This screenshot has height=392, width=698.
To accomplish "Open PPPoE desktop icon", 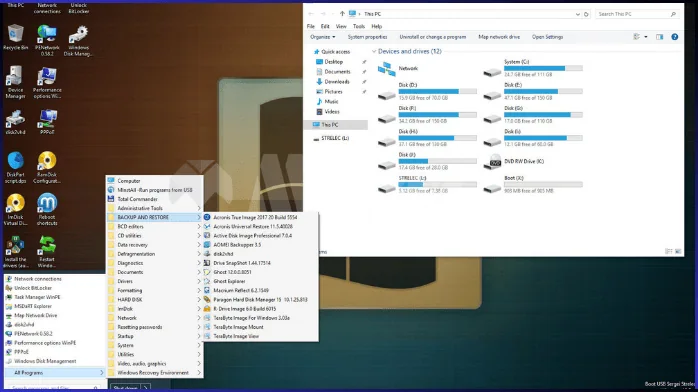I will [47, 122].
